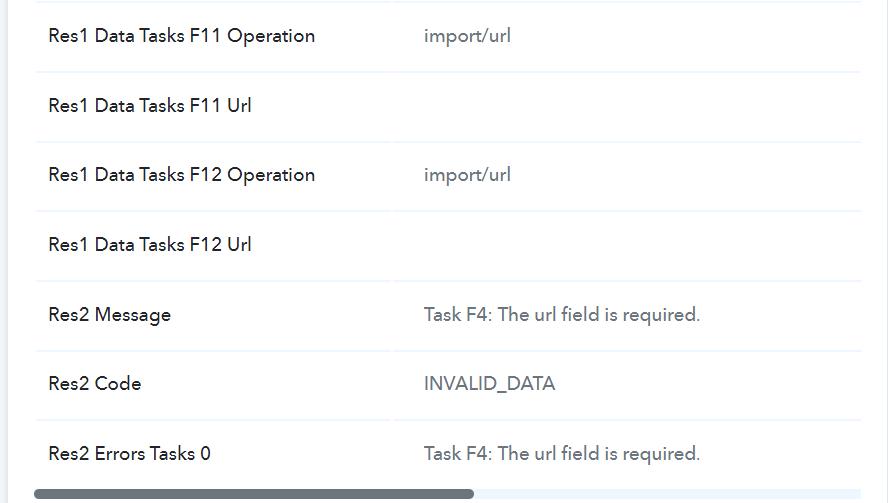This screenshot has height=503, width=888.
Task: Click the word Operation in F11 row label
Action: point(271,37)
